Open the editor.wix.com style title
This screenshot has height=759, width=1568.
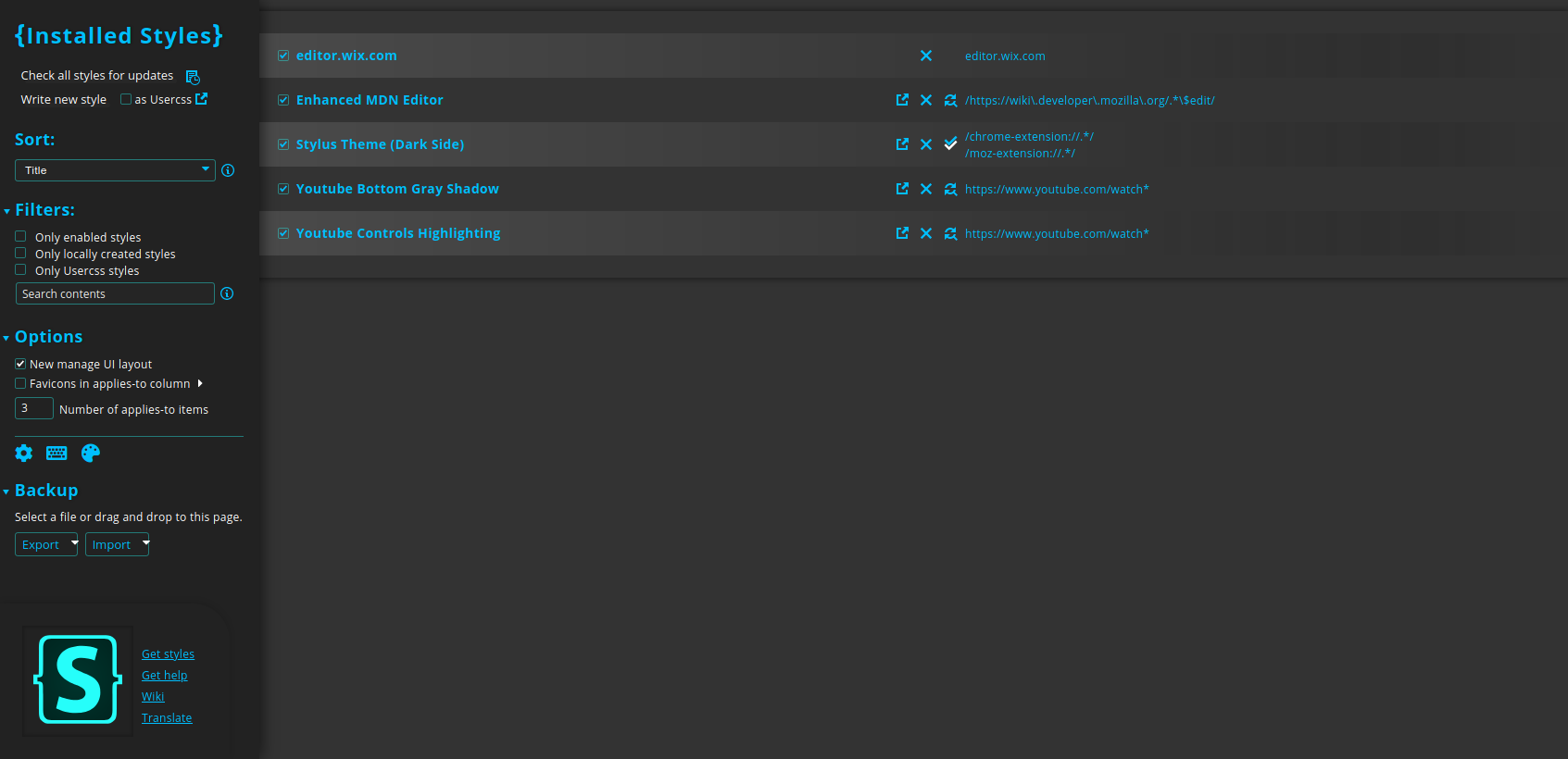(346, 56)
